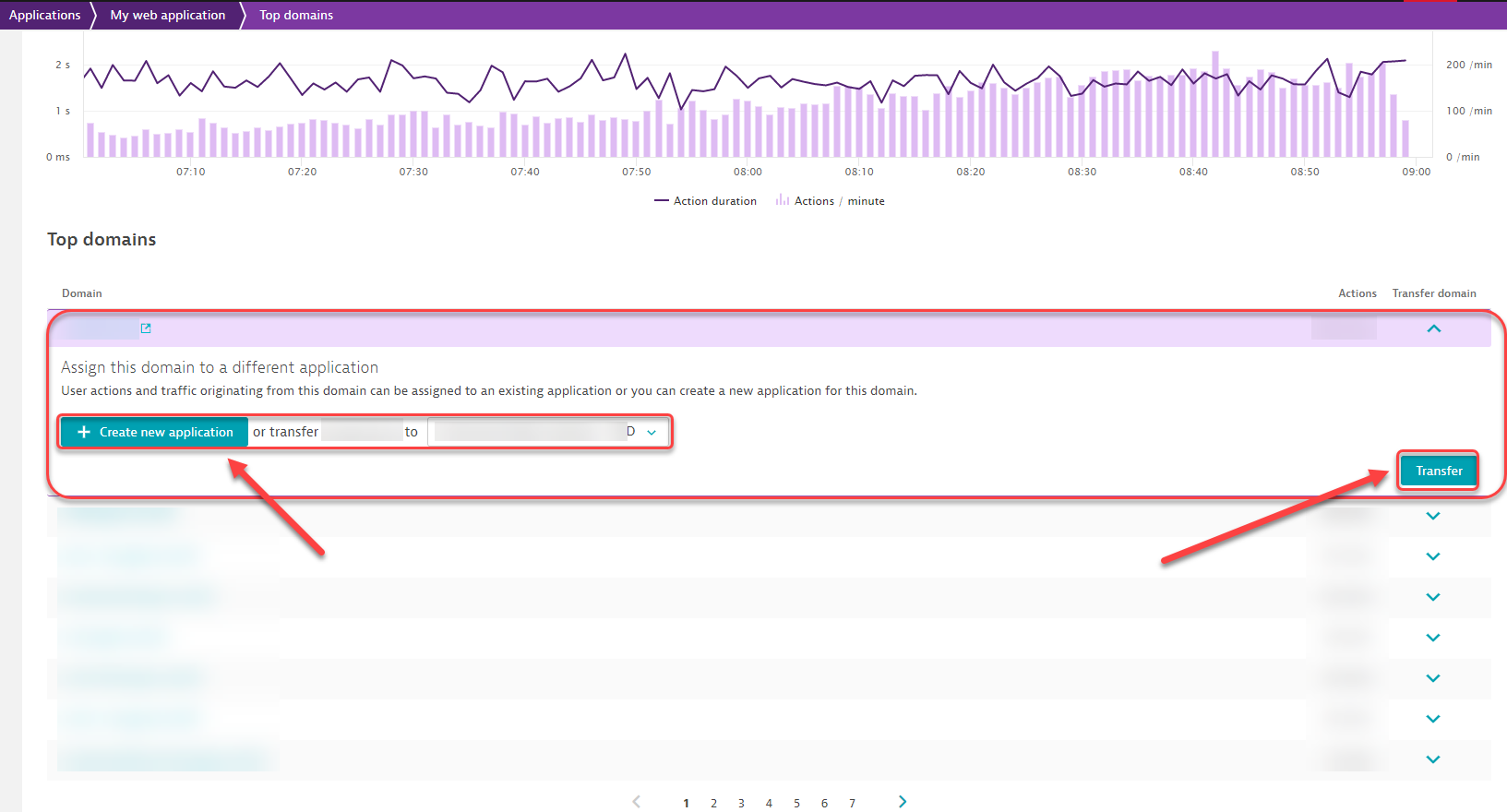Expand the last domain row chevron
The width and height of the screenshot is (1507, 812).
coord(1432,759)
